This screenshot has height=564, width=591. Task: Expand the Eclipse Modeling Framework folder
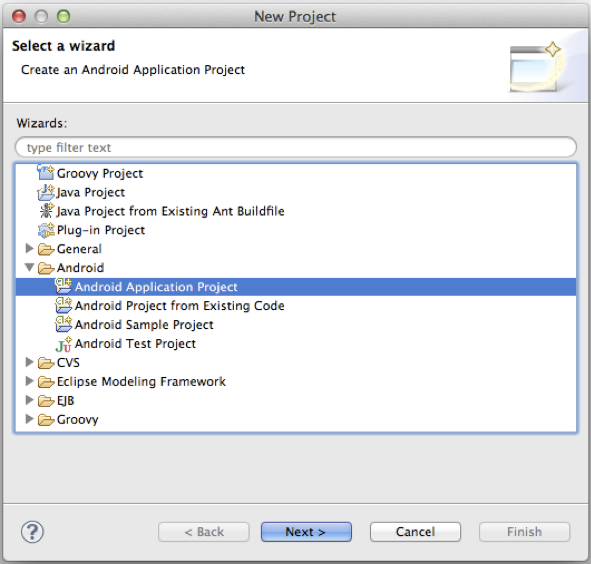click(x=29, y=381)
